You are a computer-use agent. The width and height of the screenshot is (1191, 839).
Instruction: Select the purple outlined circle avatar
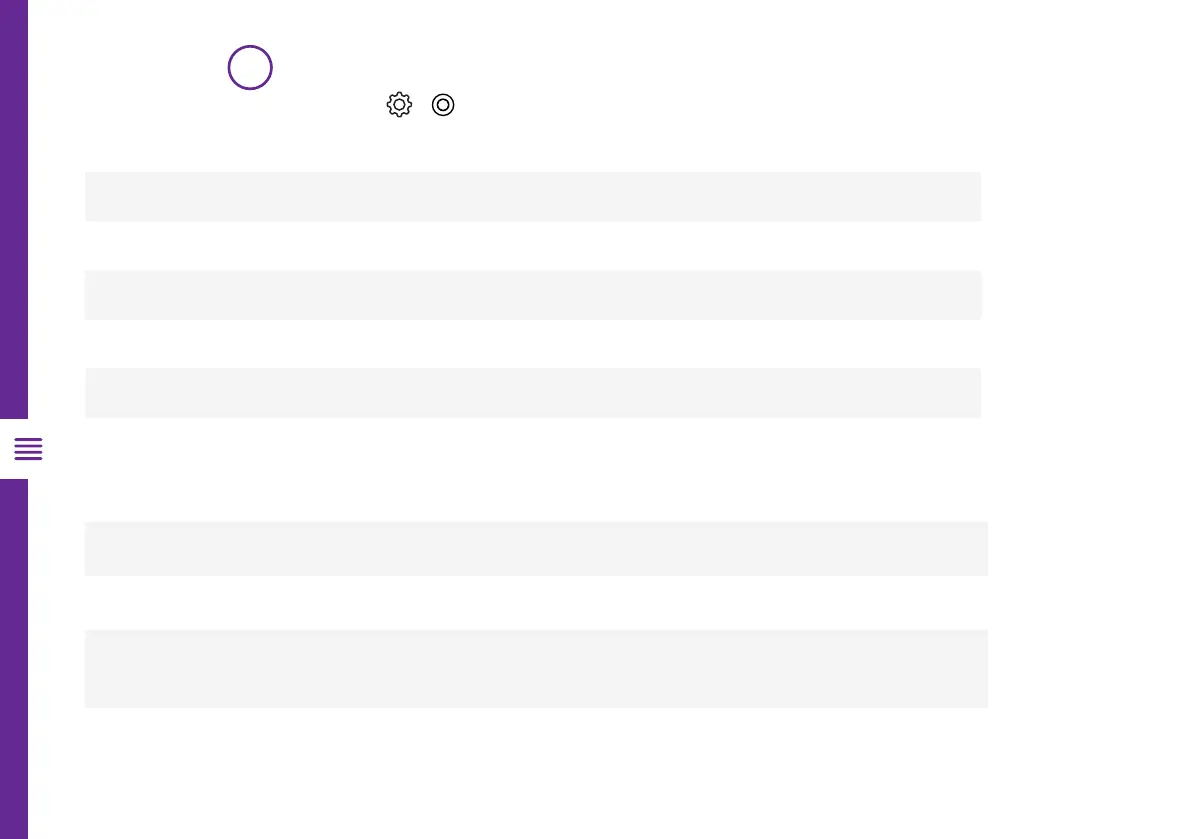pos(250,68)
